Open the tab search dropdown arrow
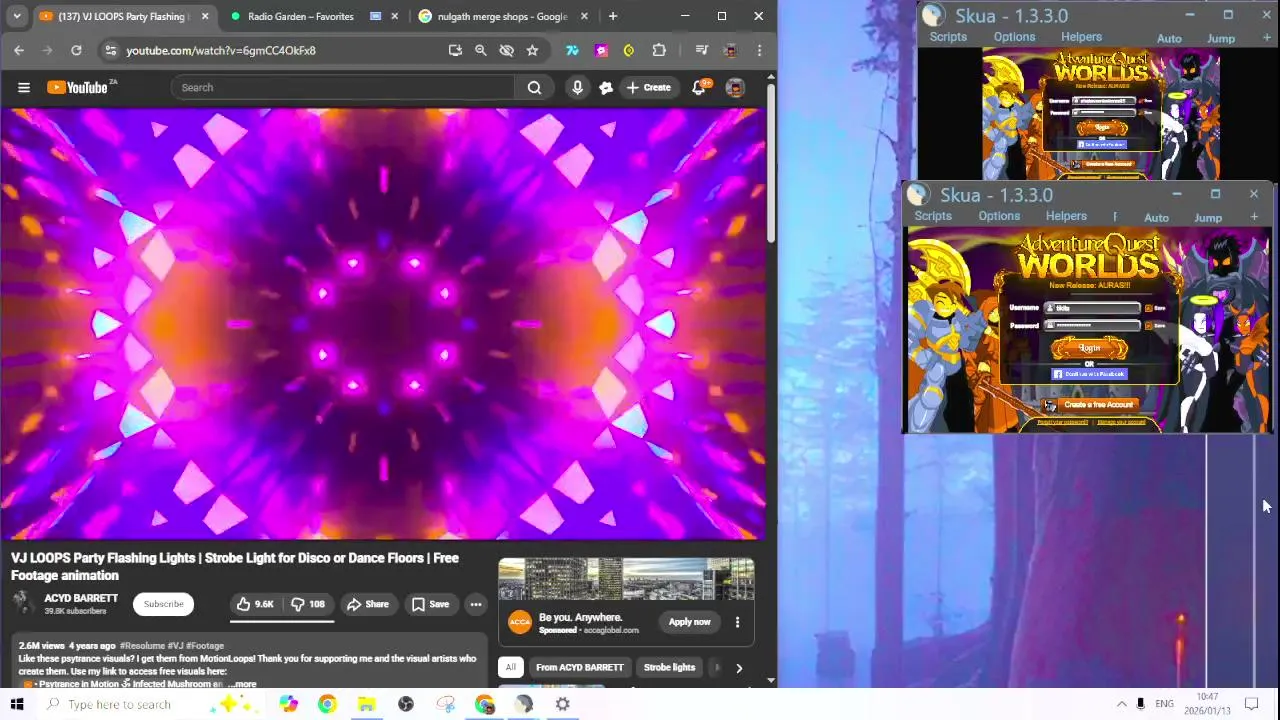 [16, 16]
